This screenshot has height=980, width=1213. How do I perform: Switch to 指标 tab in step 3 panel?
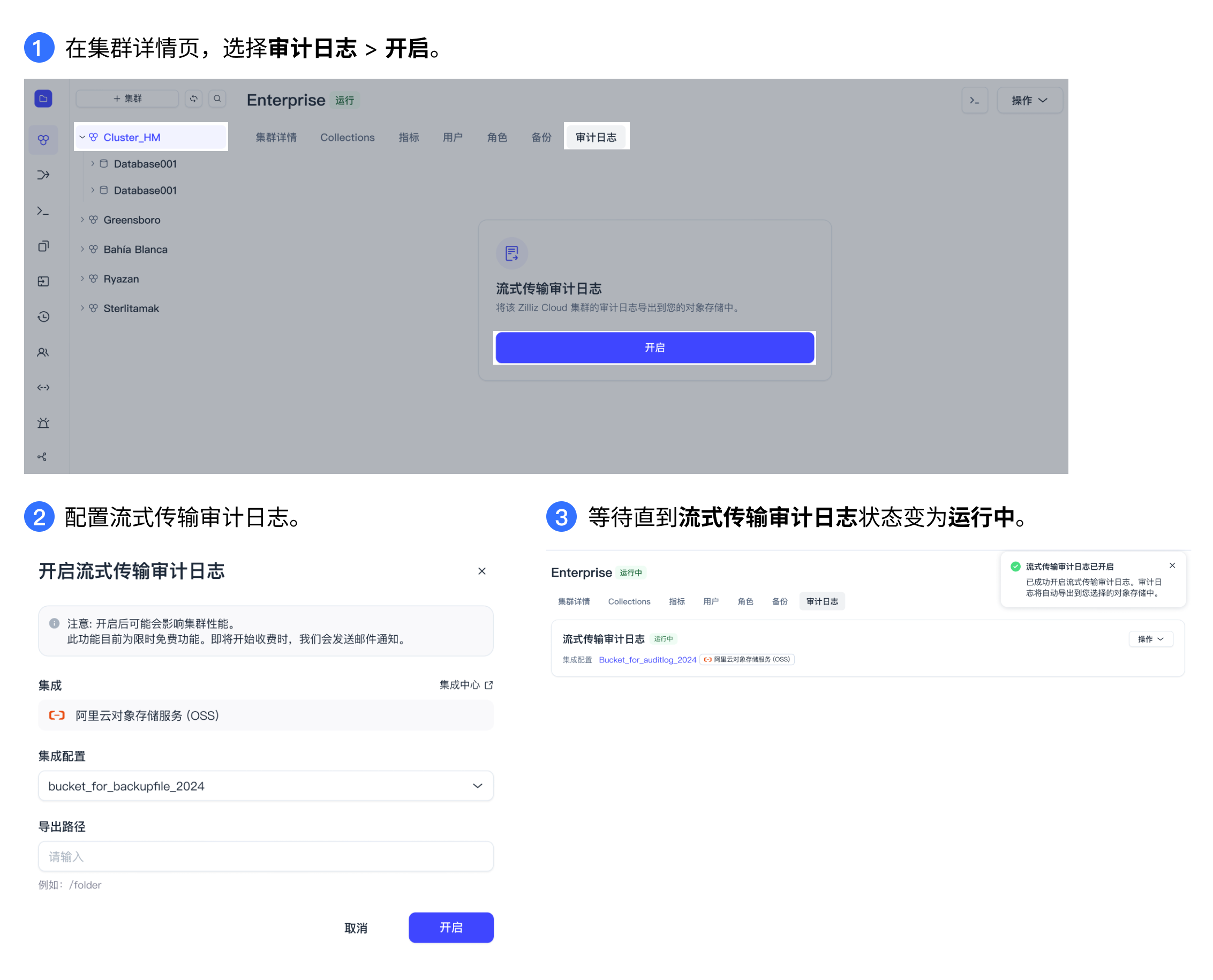click(x=677, y=601)
